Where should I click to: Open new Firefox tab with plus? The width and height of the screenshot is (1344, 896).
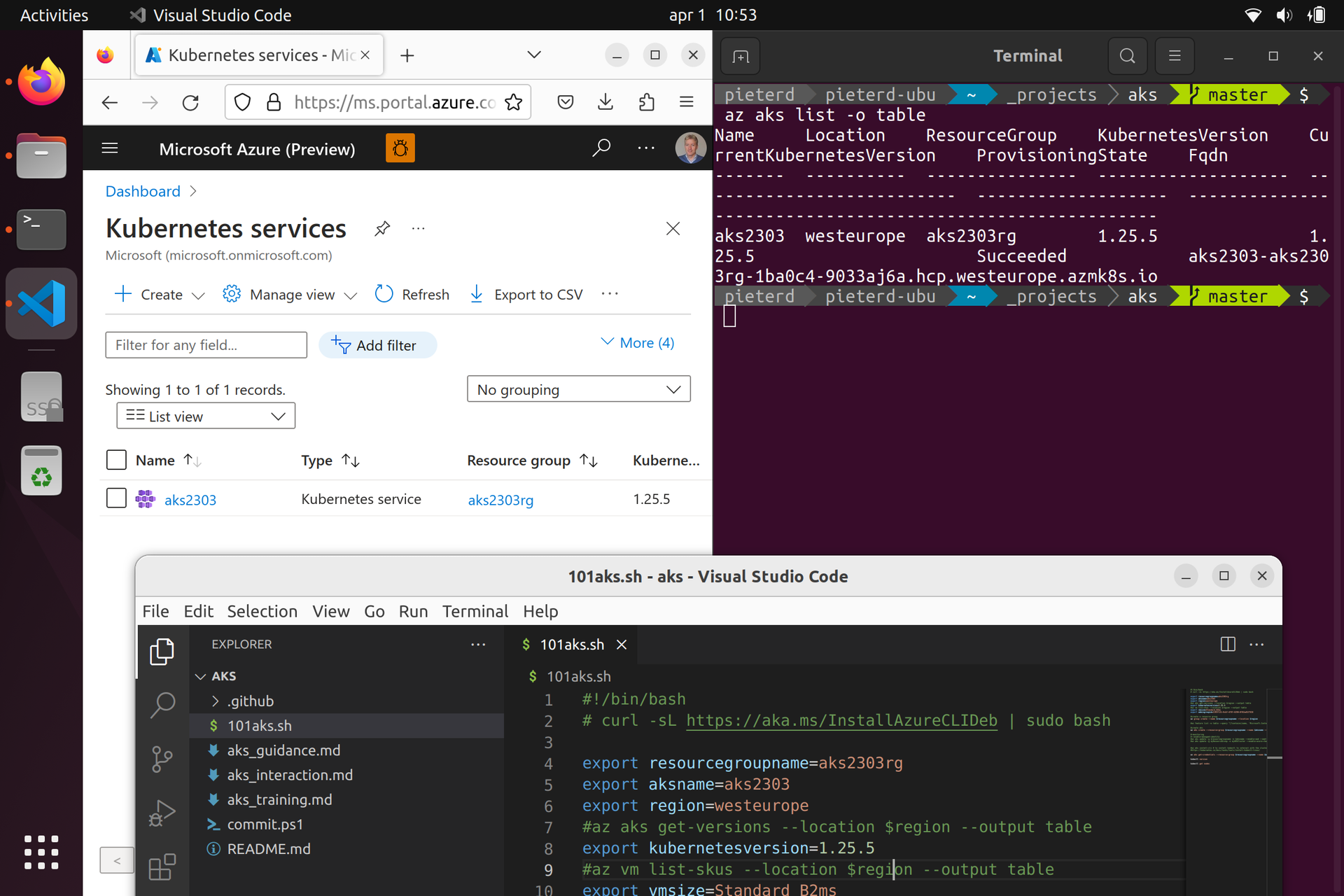click(407, 55)
